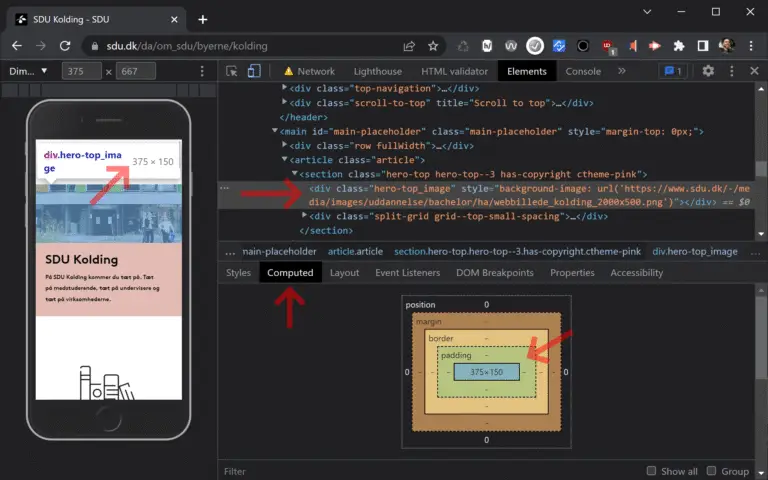The width and height of the screenshot is (768, 480).
Task: Open the Properties pane tab
Action: (x=572, y=273)
